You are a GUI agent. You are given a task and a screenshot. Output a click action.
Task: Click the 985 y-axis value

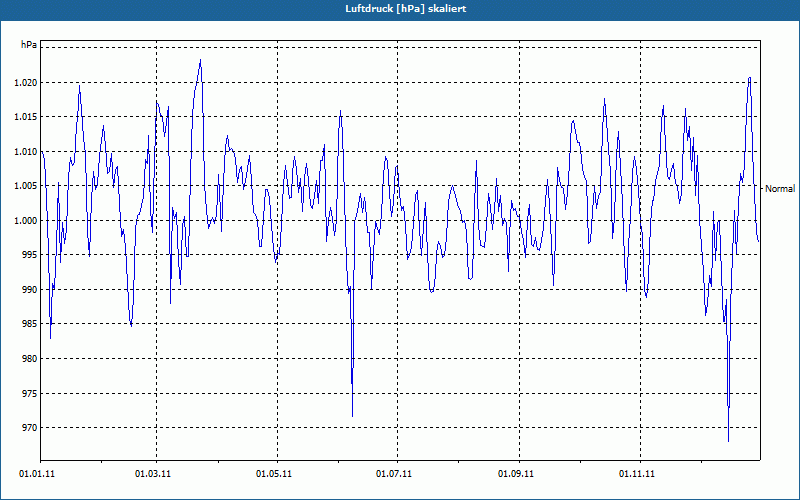point(30,324)
